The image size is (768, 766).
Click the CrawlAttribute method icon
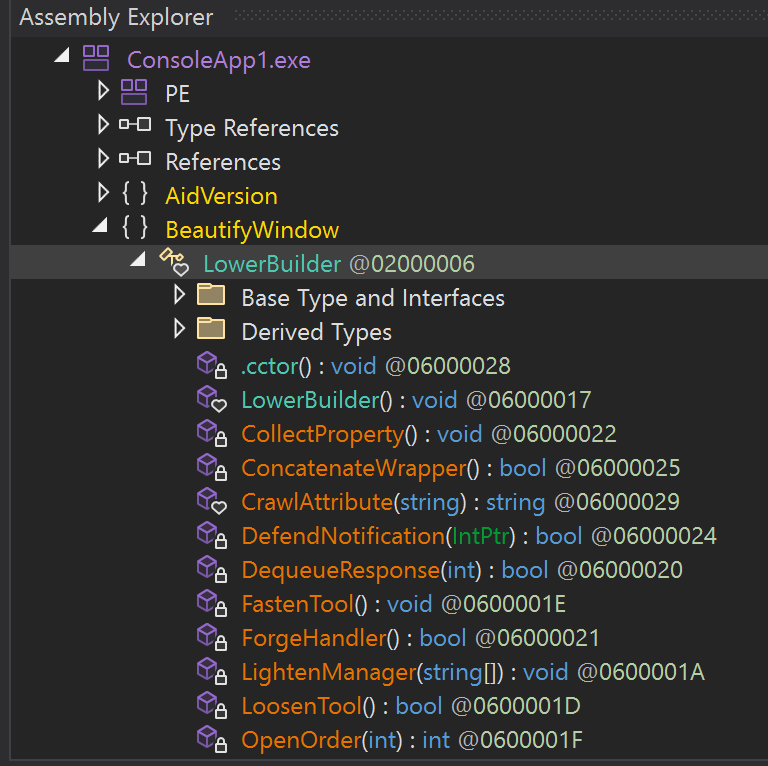click(x=211, y=502)
